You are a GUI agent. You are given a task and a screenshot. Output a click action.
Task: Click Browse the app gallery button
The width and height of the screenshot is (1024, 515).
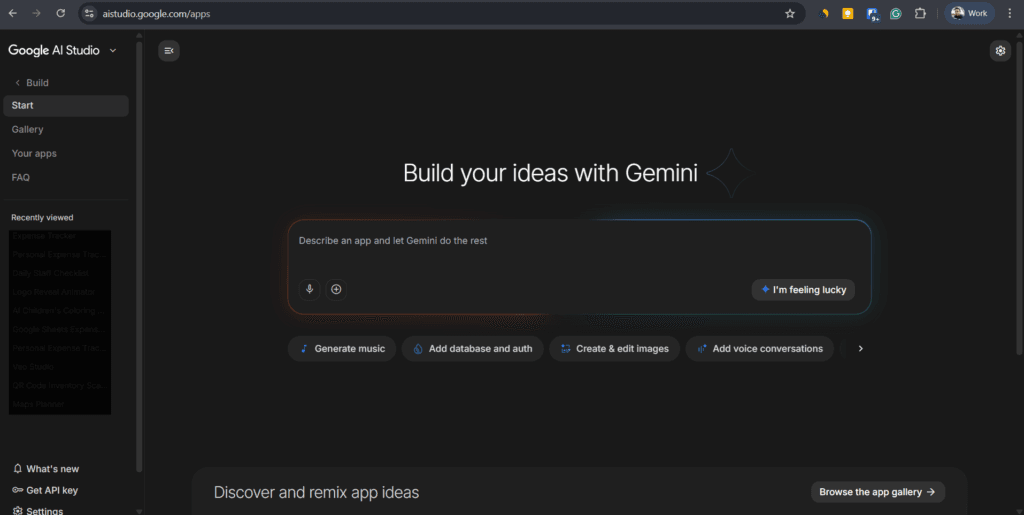coord(878,492)
